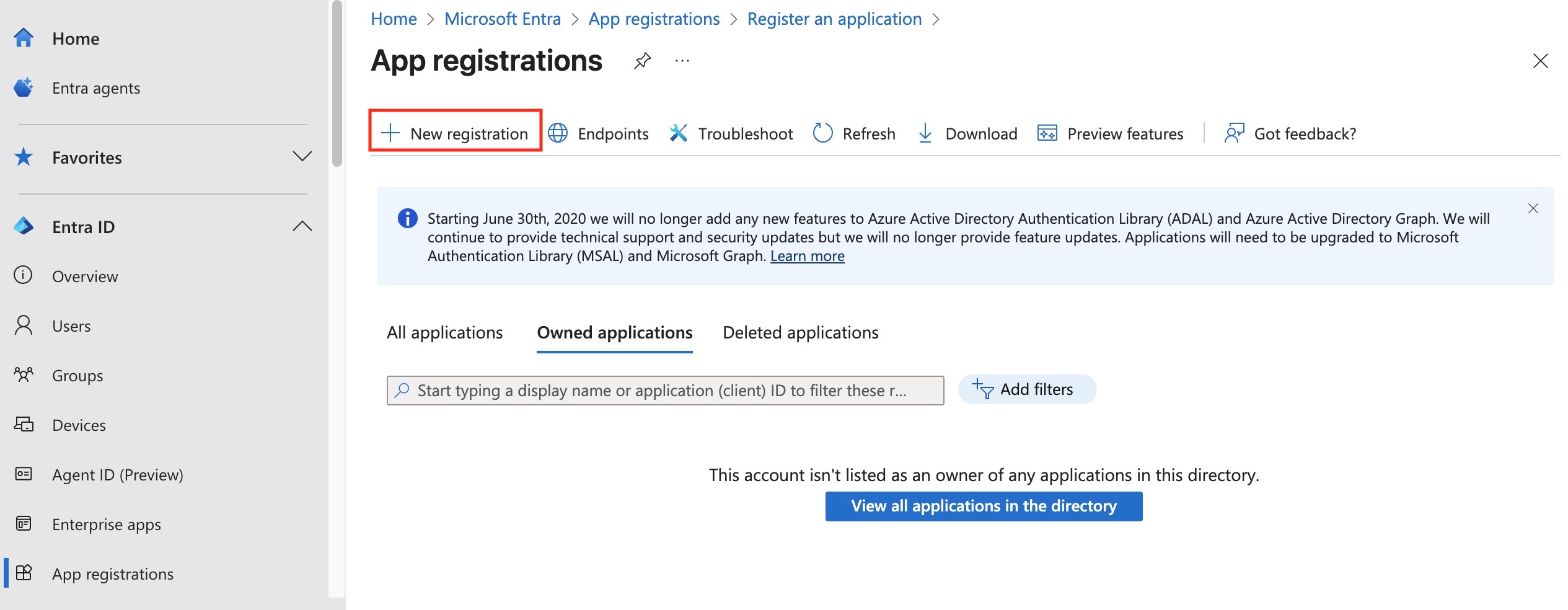Click the sidebar vertical scrollbar

tap(337, 84)
